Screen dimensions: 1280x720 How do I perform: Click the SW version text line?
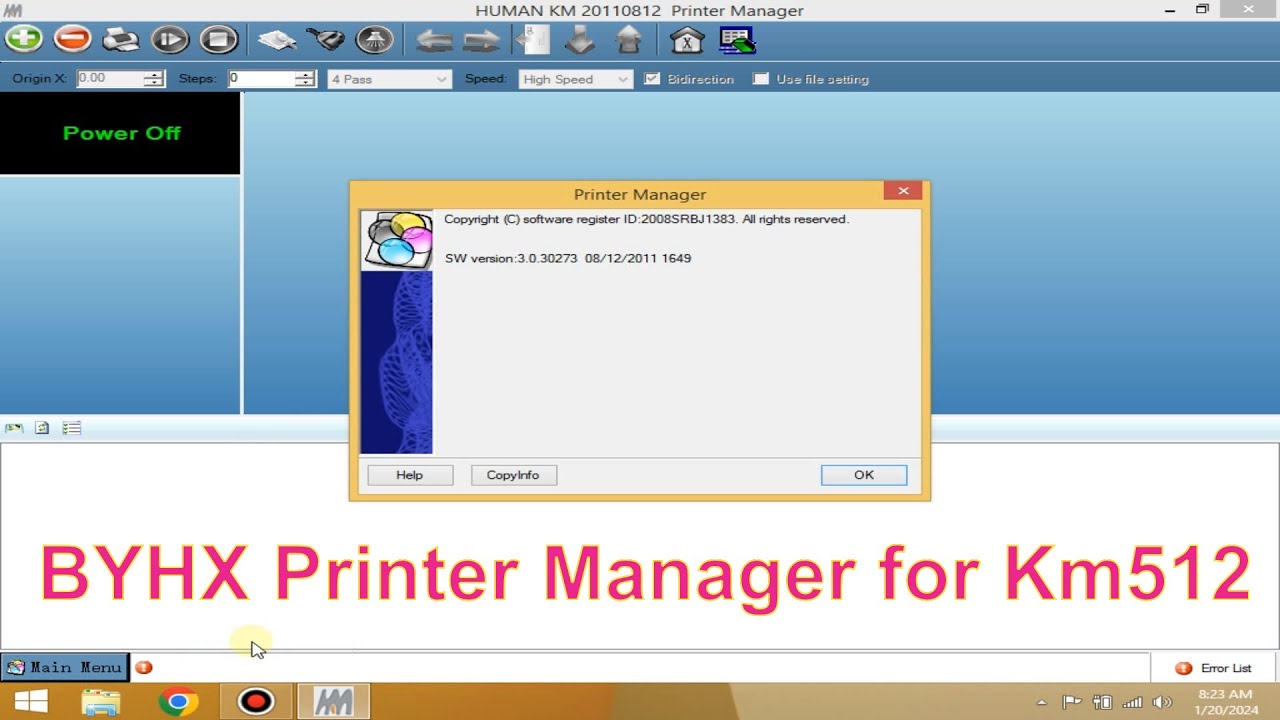[568, 258]
